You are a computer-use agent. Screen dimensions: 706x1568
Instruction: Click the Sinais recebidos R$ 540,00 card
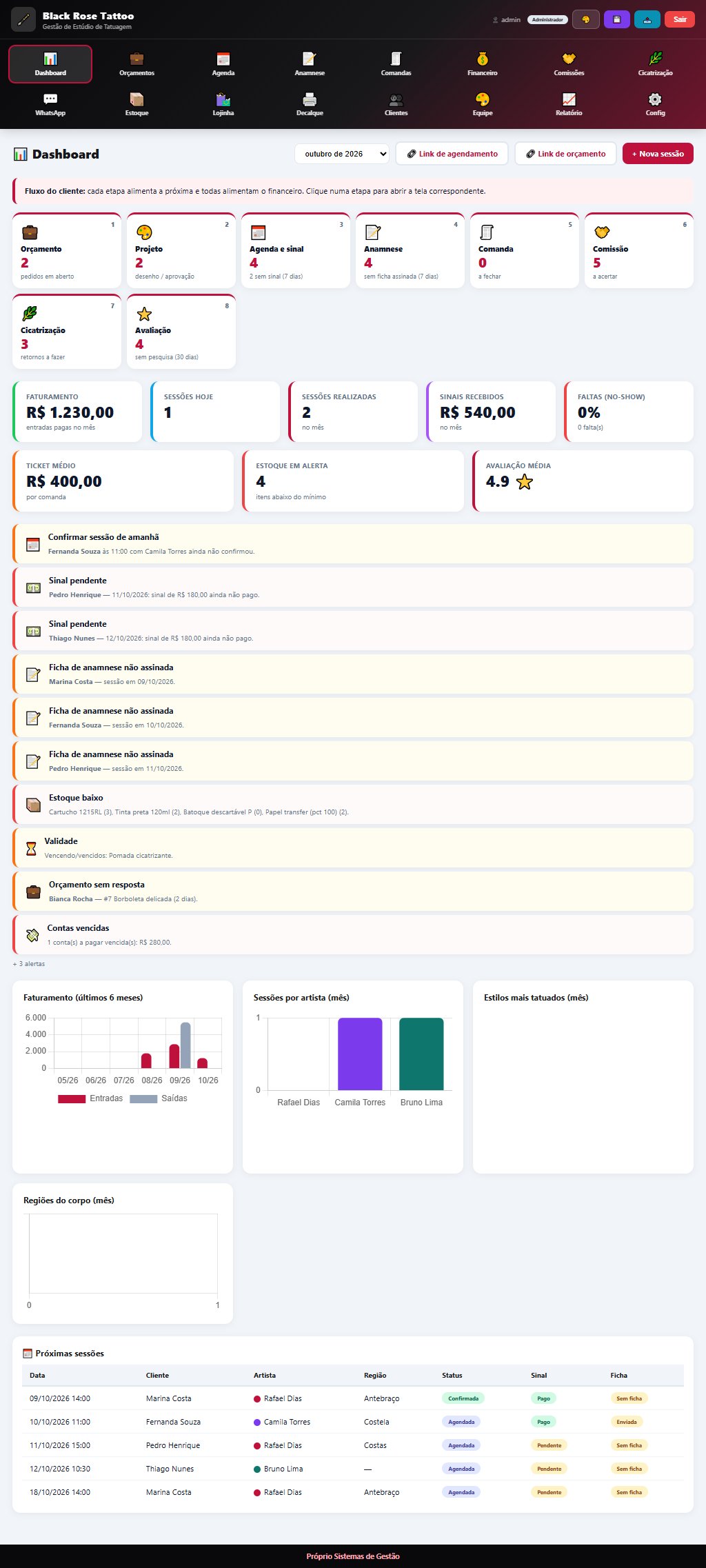point(491,412)
